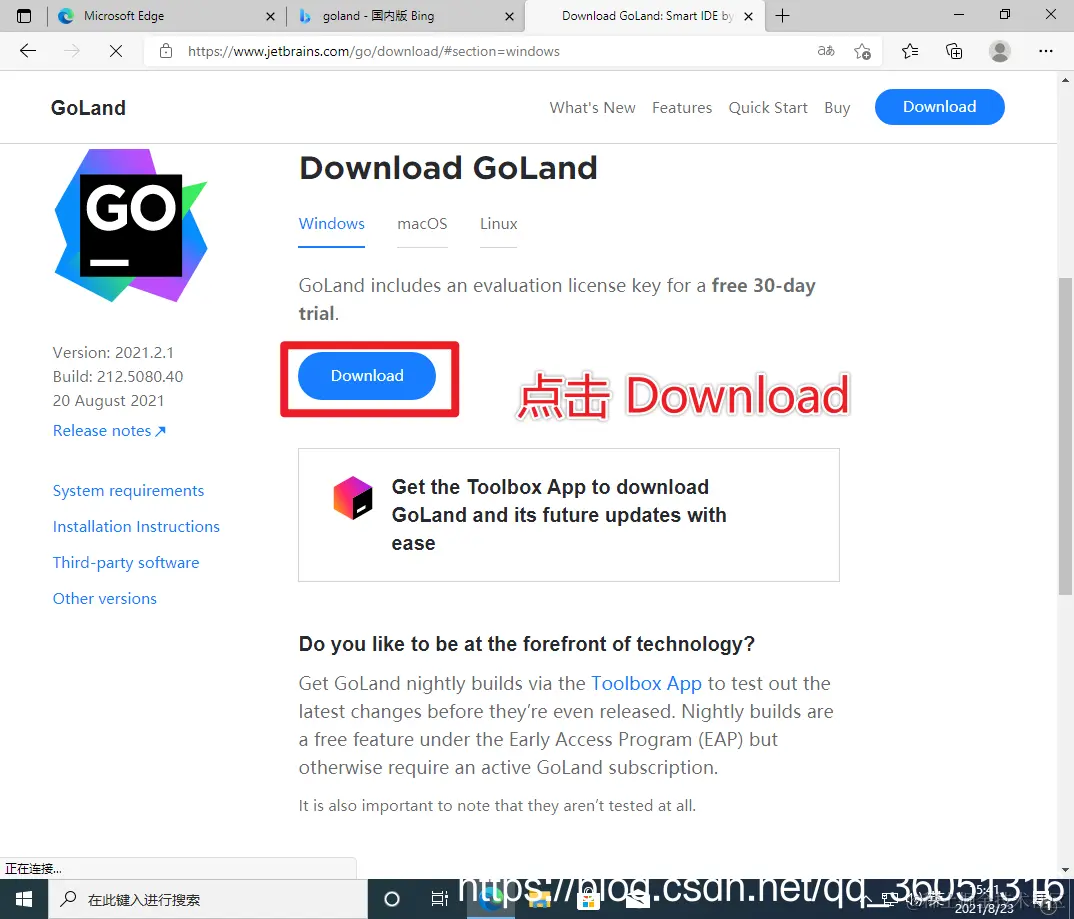Click the forefront of technology heading

pos(527,644)
